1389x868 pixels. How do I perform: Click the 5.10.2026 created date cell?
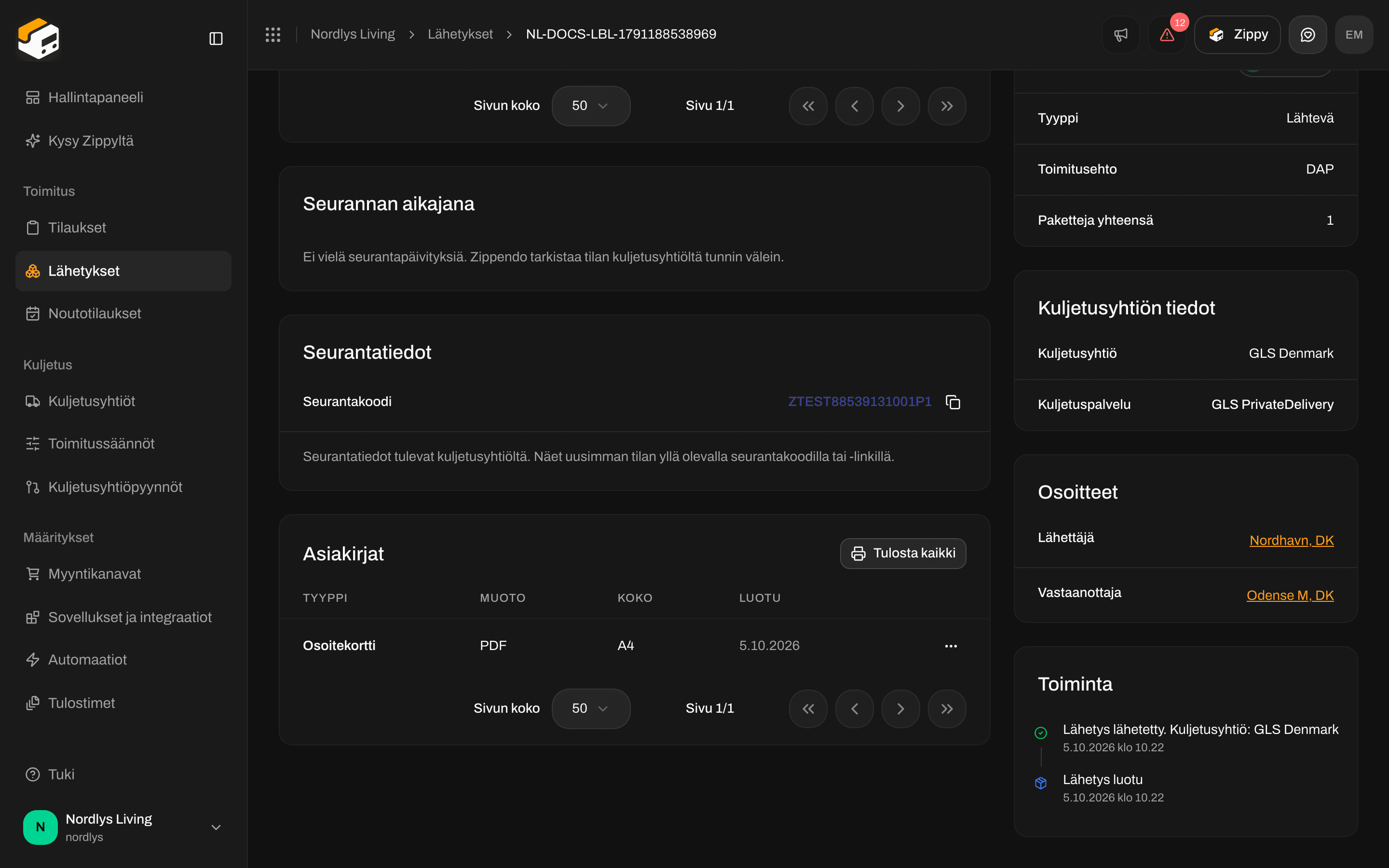(x=769, y=645)
